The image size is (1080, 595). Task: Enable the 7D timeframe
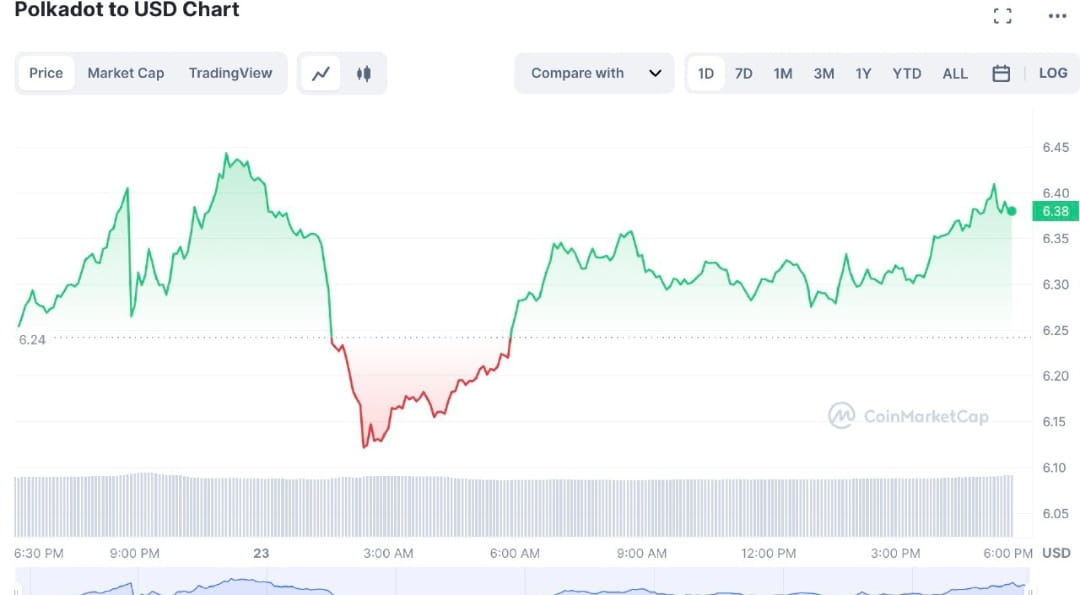(743, 72)
